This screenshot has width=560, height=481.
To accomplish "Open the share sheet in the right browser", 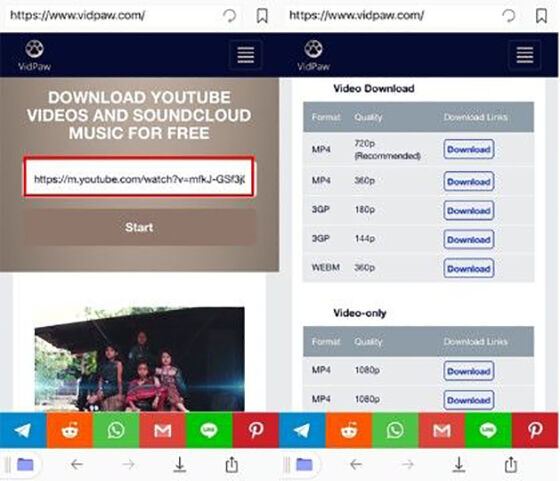I will [511, 464].
